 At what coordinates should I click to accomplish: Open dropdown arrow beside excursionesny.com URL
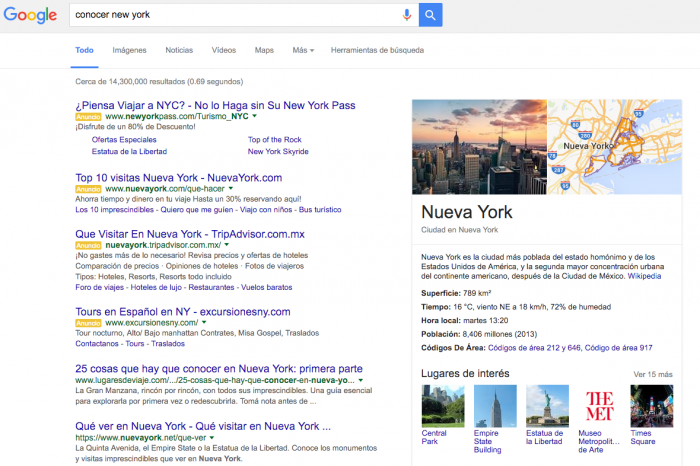[x=203, y=323]
